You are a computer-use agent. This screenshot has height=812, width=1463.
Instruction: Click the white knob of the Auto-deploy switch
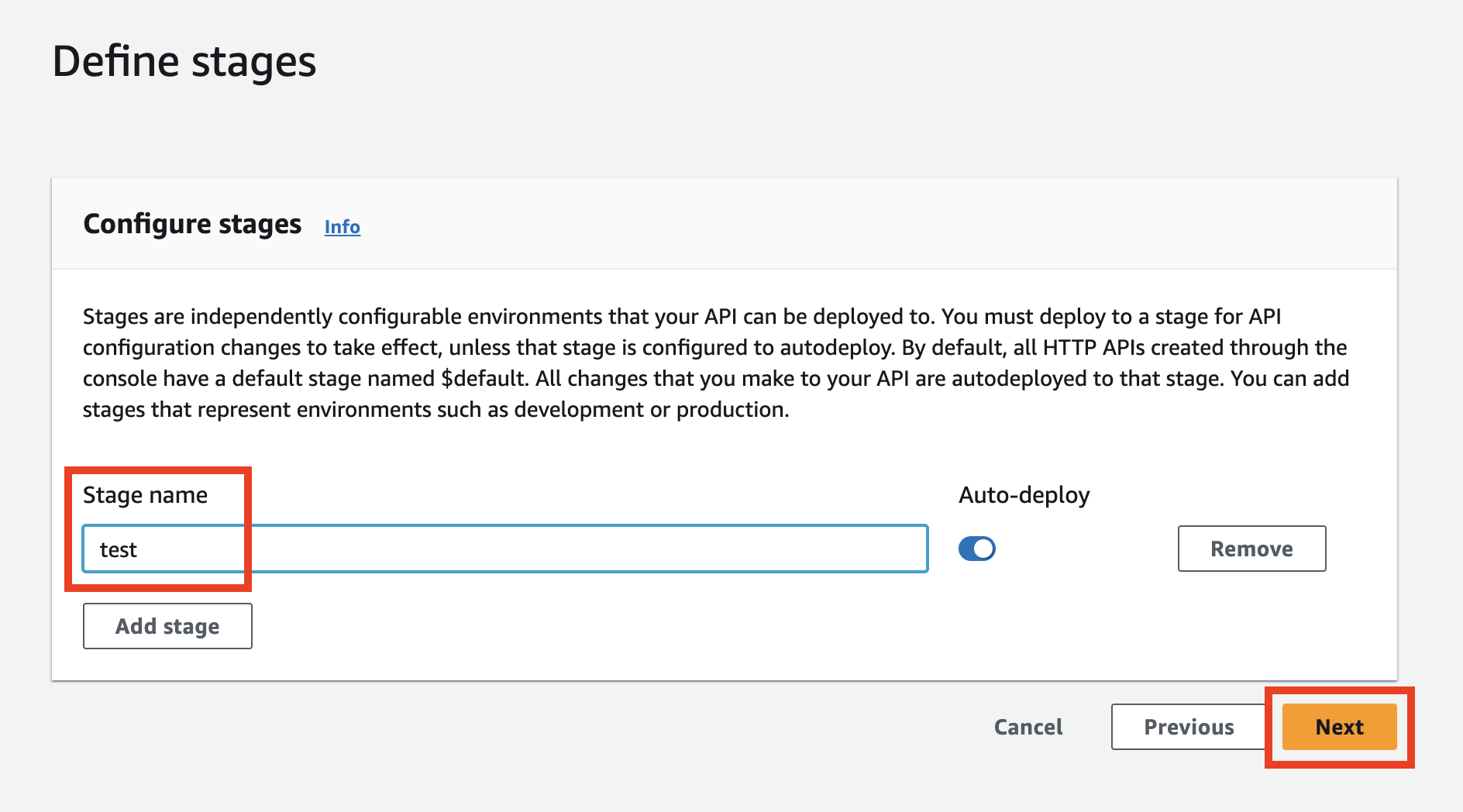(983, 549)
